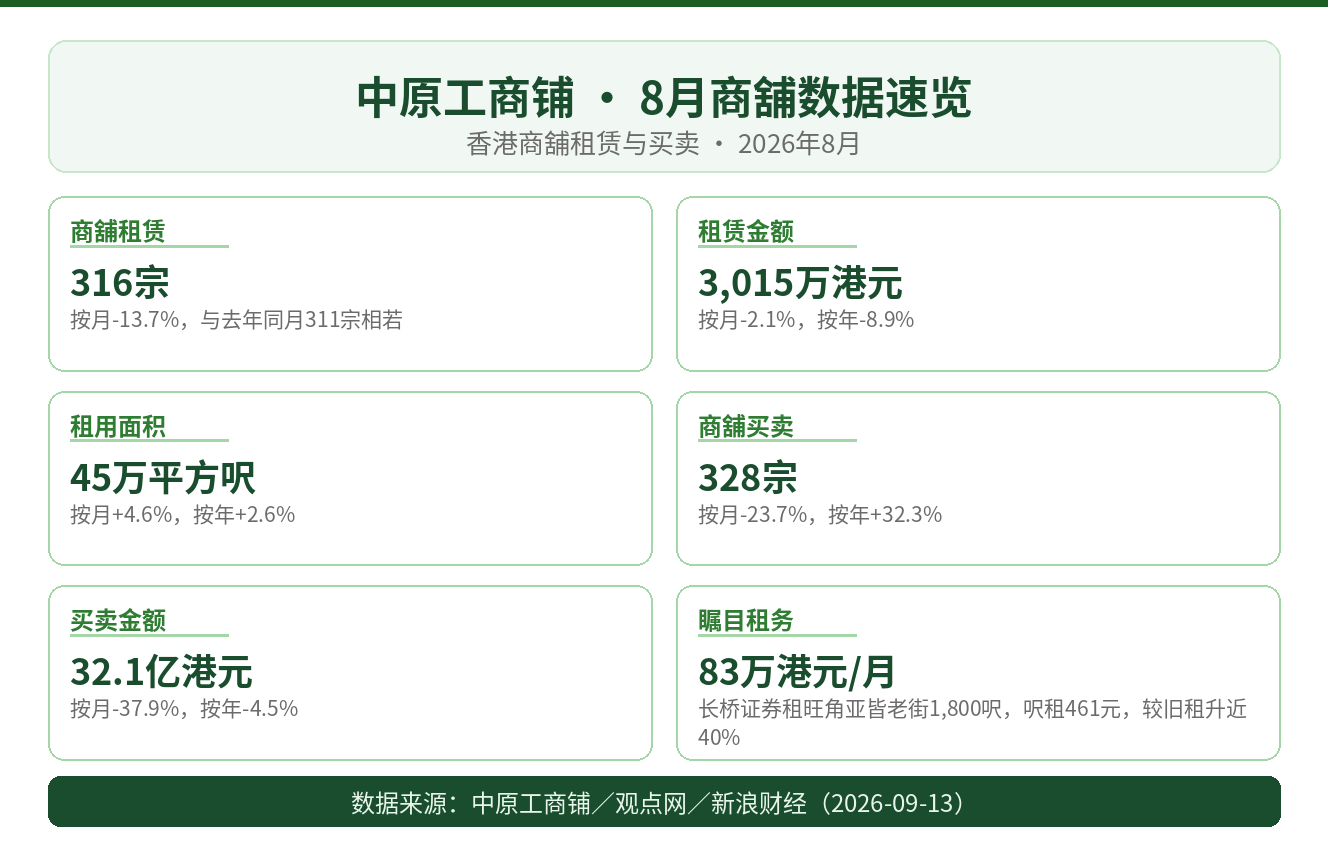Image resolution: width=1328 pixels, height=852 pixels.
Task: Click the 长桥证券租旺角亚皆老街 description text
Action: pos(973,723)
